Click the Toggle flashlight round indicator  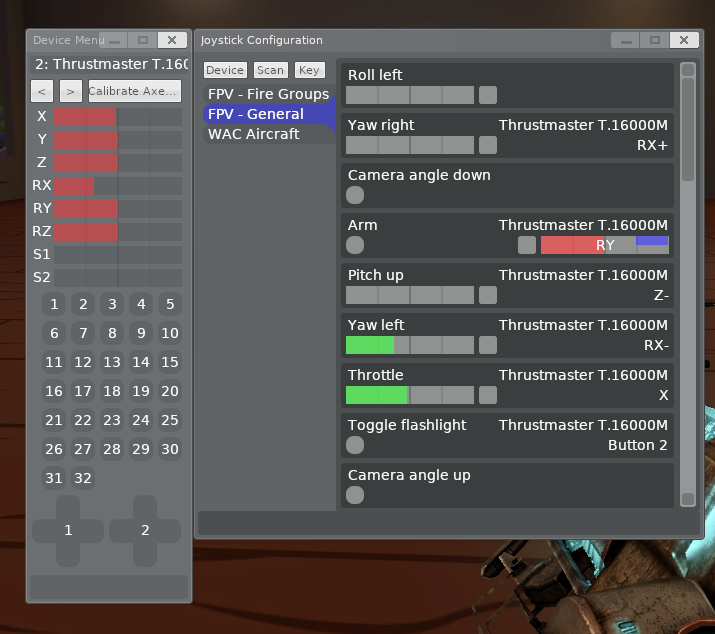(x=355, y=445)
